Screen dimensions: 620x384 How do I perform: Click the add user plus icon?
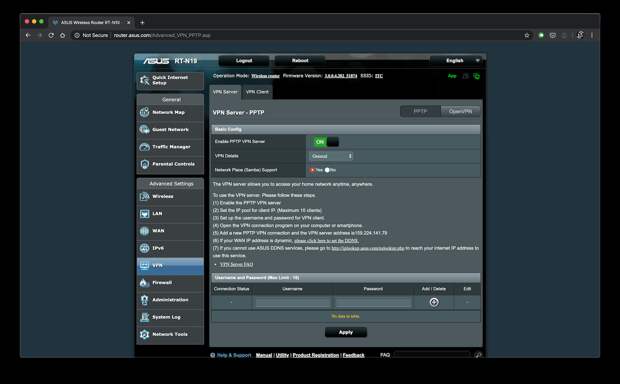[x=434, y=302]
